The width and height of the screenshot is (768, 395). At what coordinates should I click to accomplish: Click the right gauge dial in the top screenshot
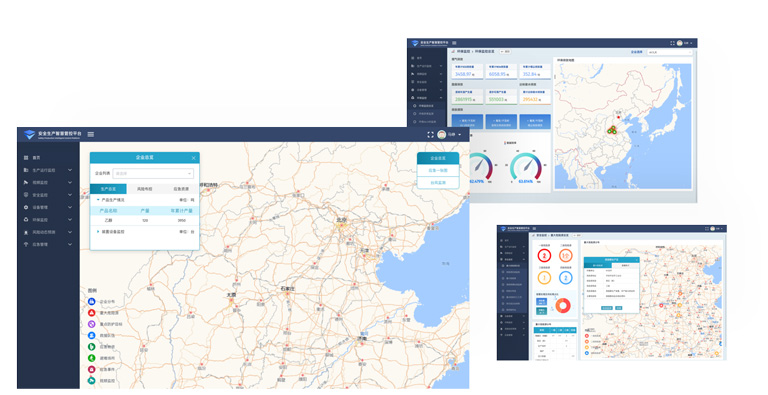coord(526,167)
